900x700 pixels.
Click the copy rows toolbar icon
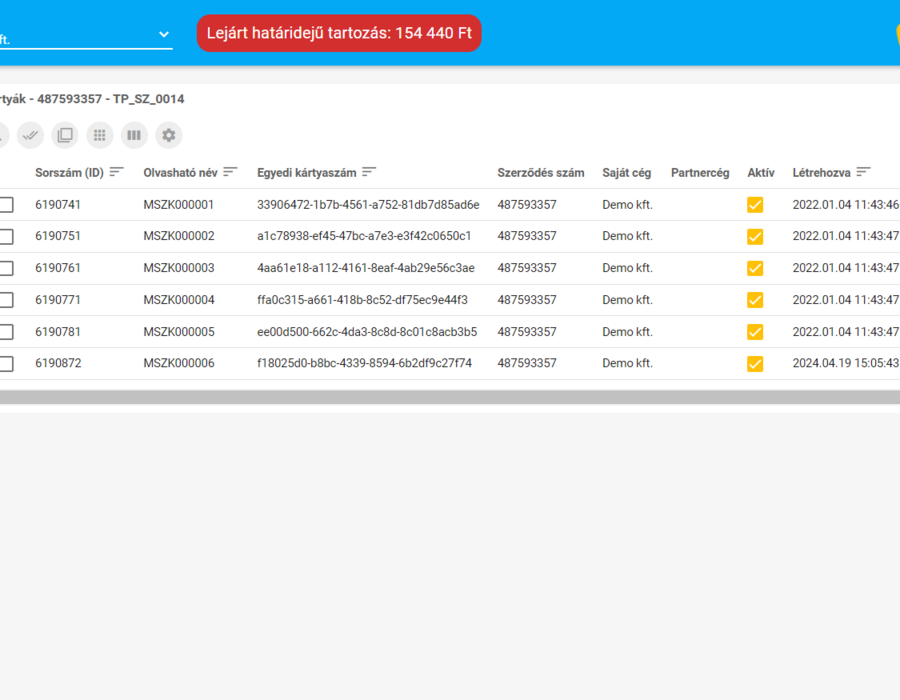(x=65, y=135)
